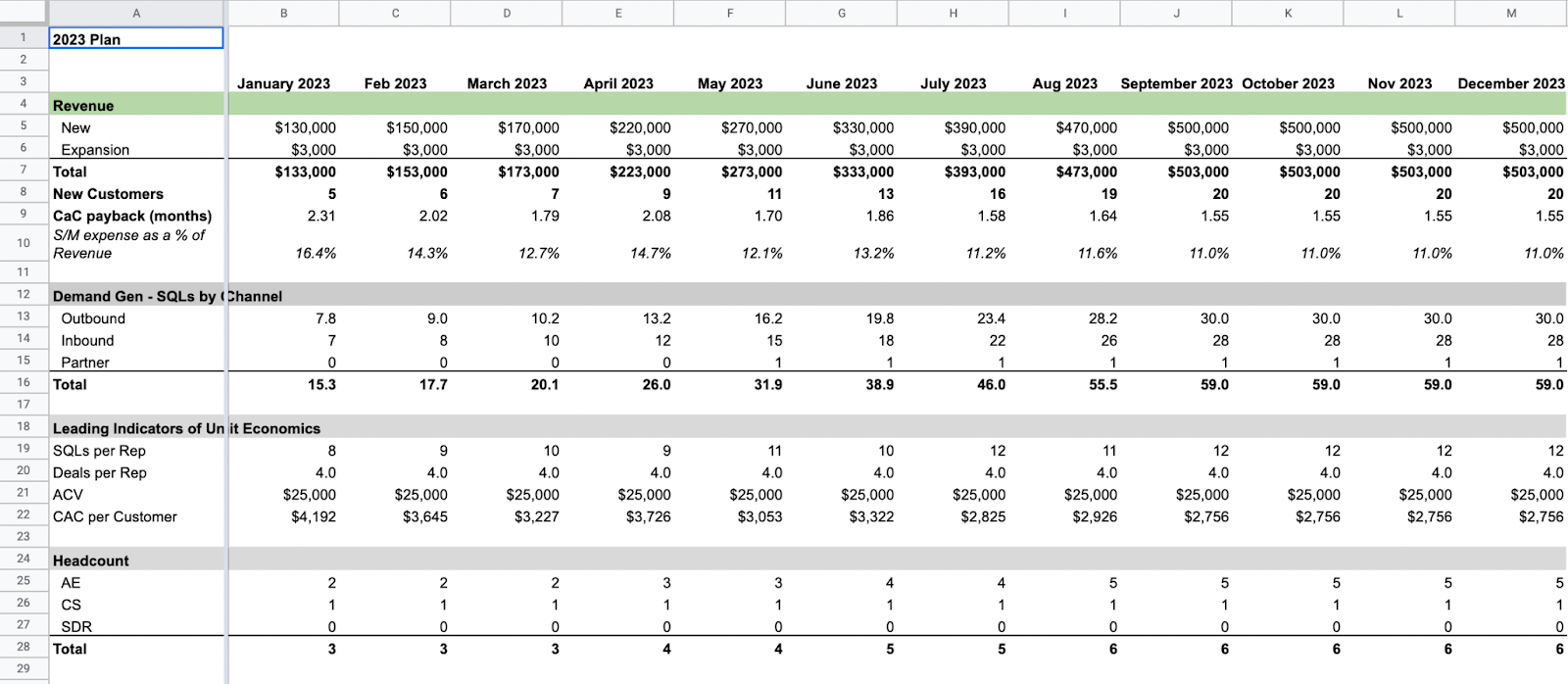Screen dimensions: 1568x684
Task: Select column M header
Action: coord(1511,13)
